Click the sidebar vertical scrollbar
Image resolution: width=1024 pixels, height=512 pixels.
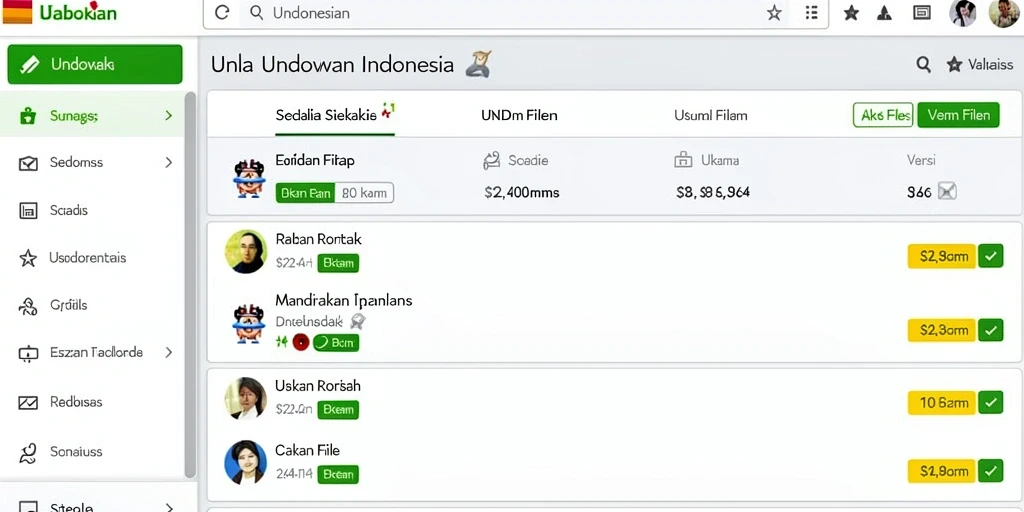click(x=190, y=284)
